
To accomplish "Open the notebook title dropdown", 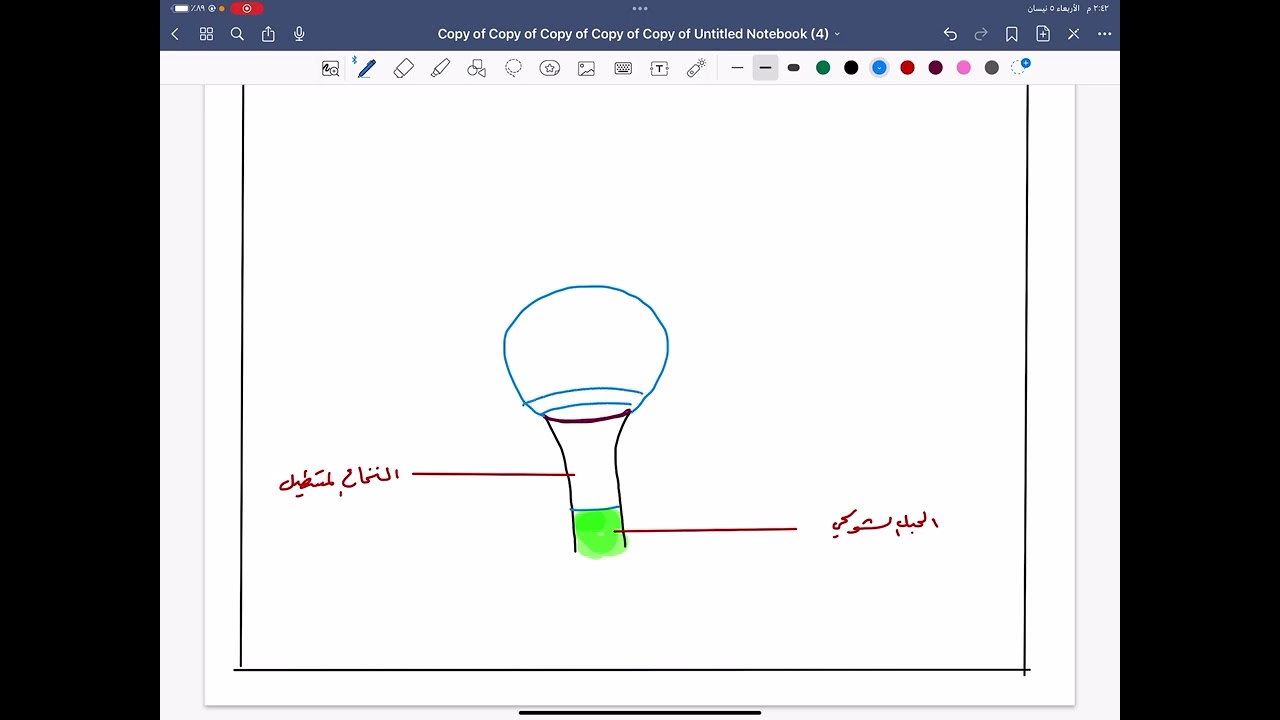I will [x=639, y=34].
